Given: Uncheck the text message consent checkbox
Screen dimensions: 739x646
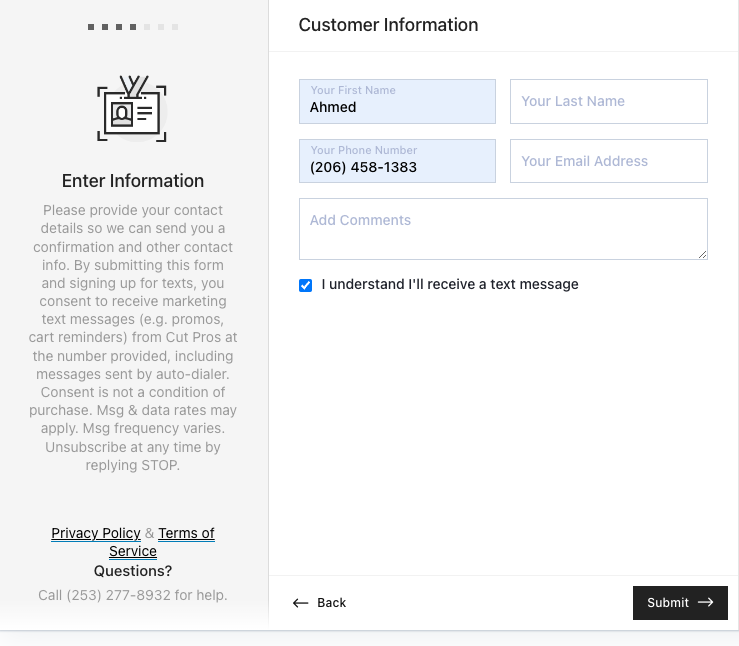Looking at the screenshot, I should click(305, 285).
